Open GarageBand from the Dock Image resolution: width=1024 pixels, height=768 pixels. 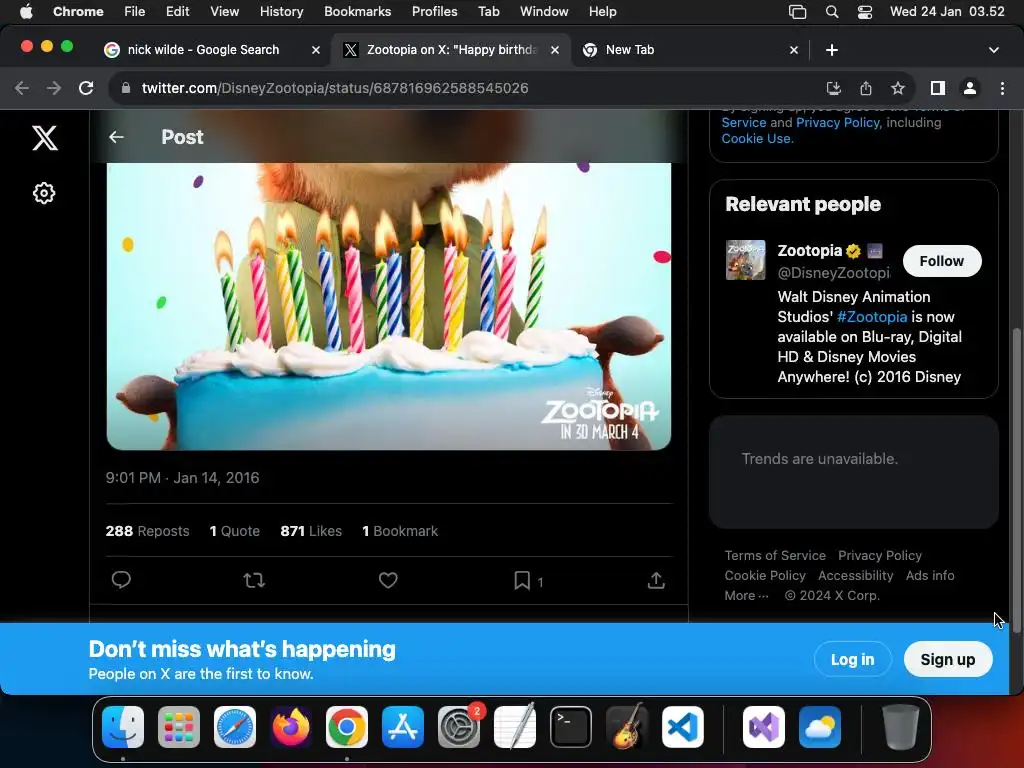click(x=627, y=727)
